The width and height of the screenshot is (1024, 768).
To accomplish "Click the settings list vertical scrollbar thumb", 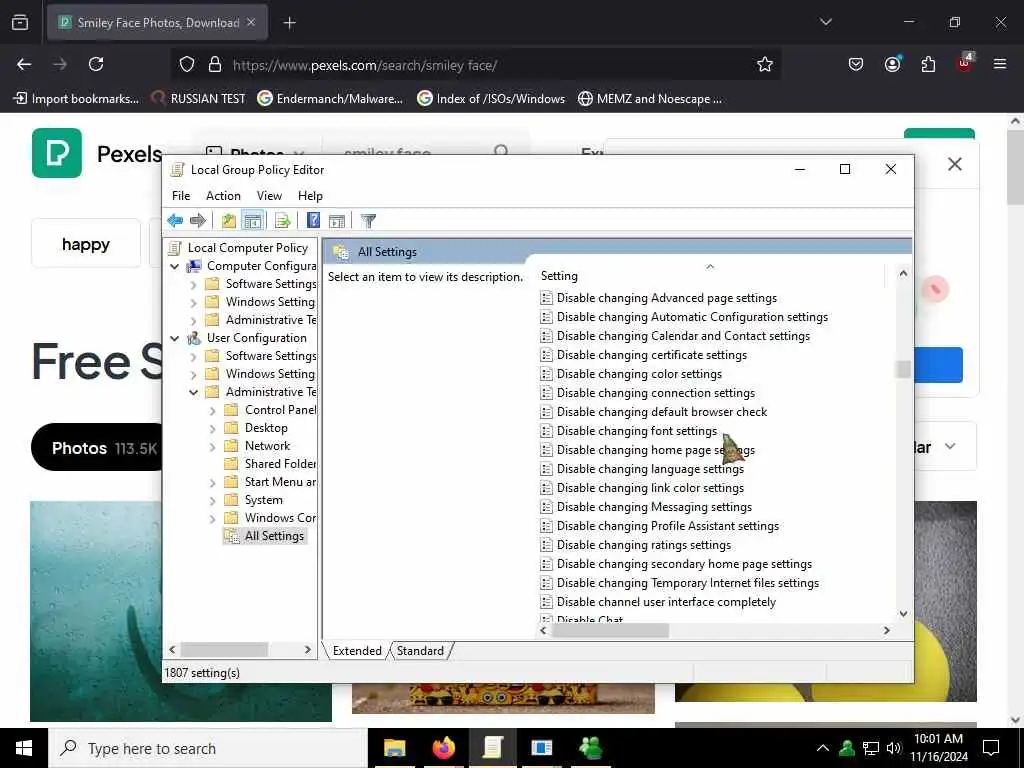I will (x=903, y=369).
